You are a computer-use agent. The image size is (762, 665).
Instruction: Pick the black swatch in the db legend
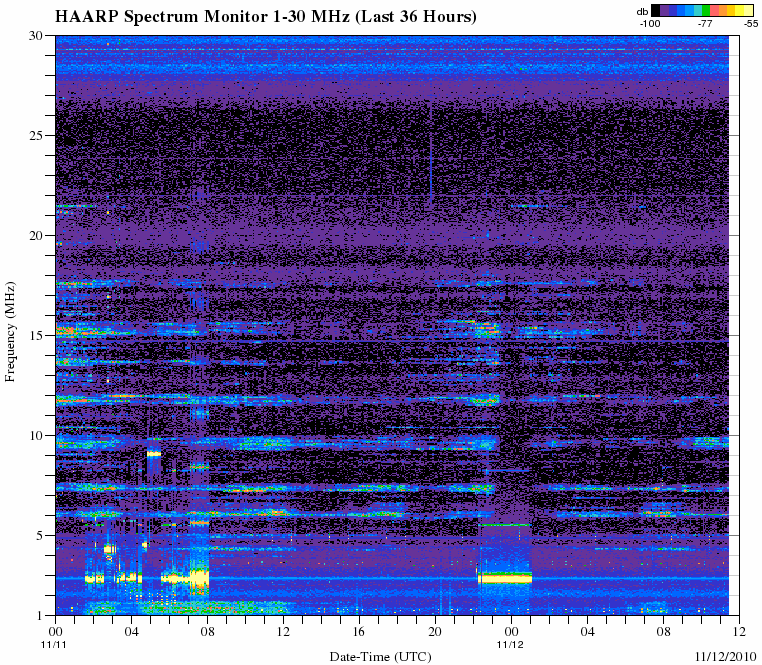656,10
